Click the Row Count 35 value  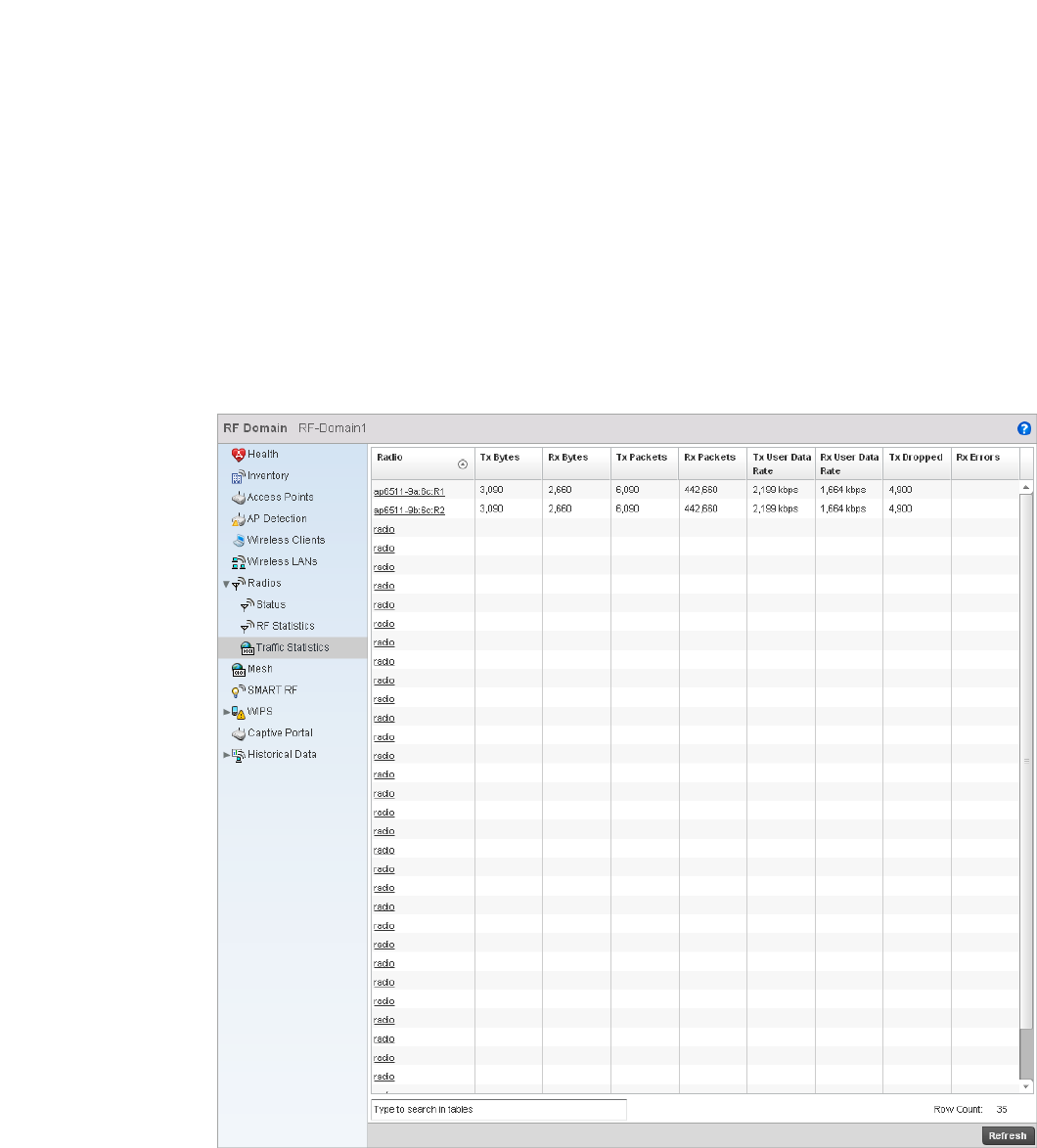(x=1002, y=1109)
